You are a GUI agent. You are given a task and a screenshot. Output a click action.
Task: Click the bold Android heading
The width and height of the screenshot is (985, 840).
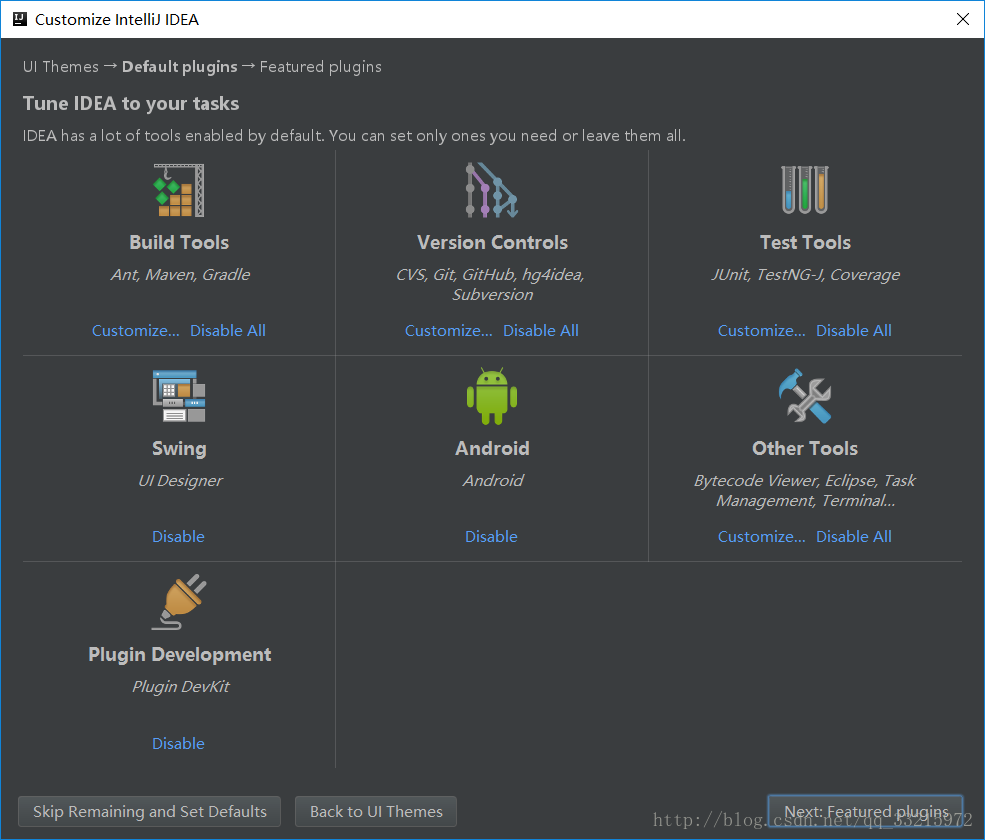coord(492,449)
